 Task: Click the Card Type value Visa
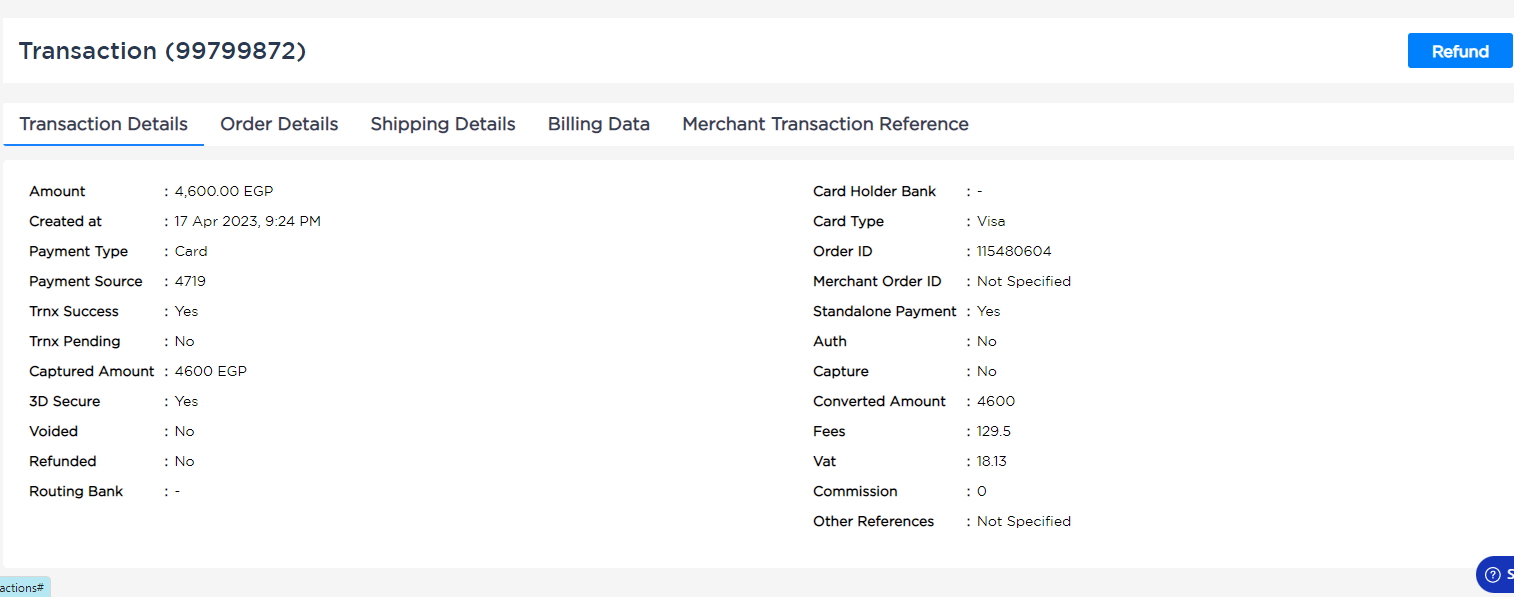(991, 221)
